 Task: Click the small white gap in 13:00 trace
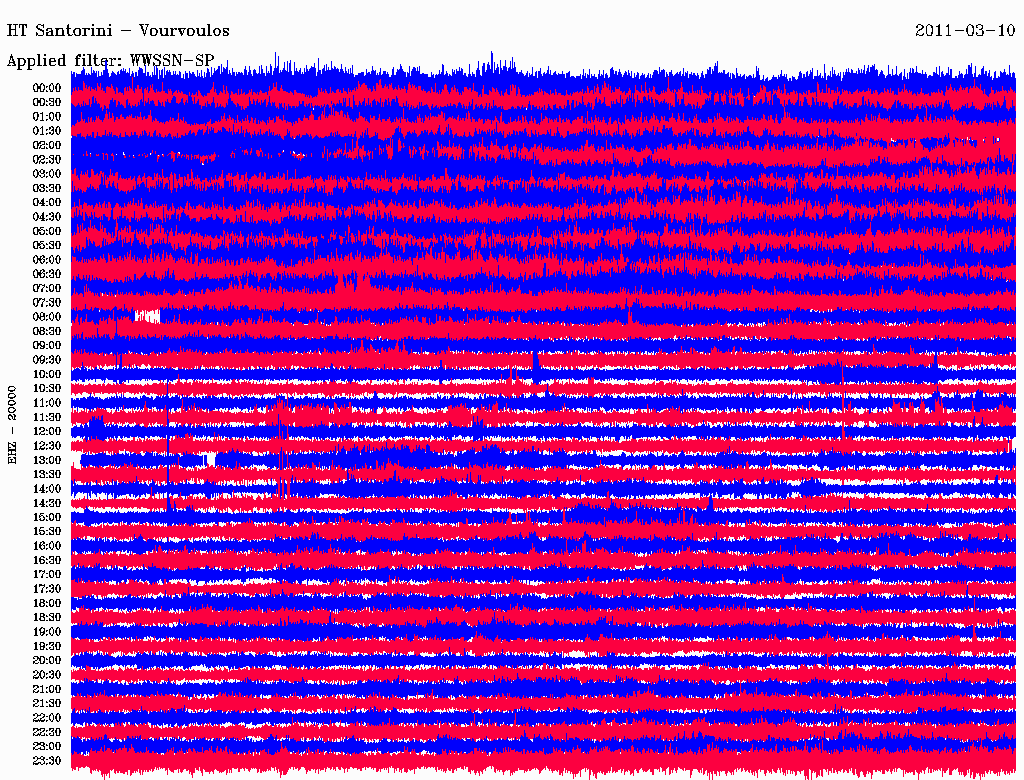click(x=210, y=459)
